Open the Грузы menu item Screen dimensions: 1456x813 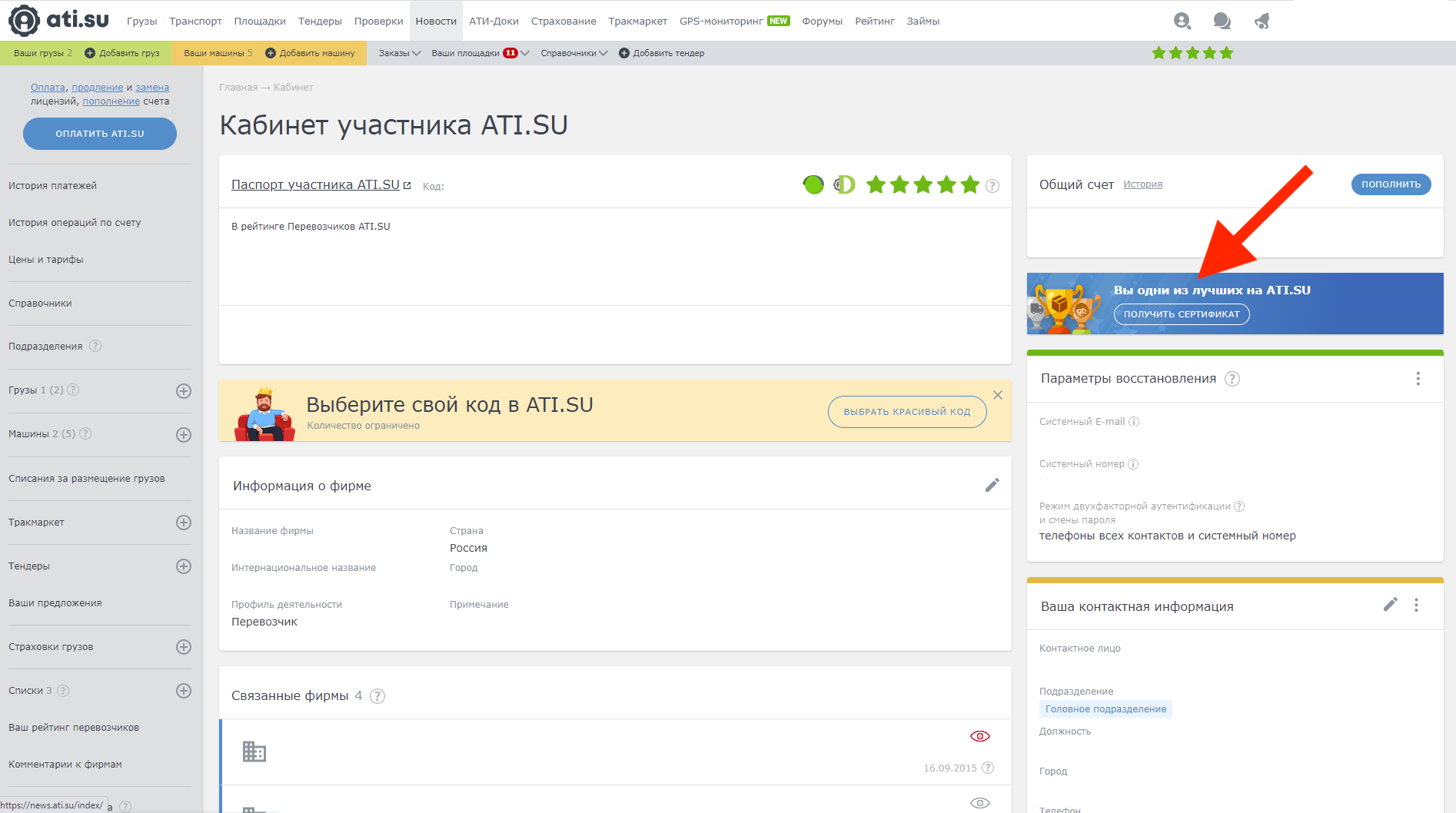click(x=142, y=21)
